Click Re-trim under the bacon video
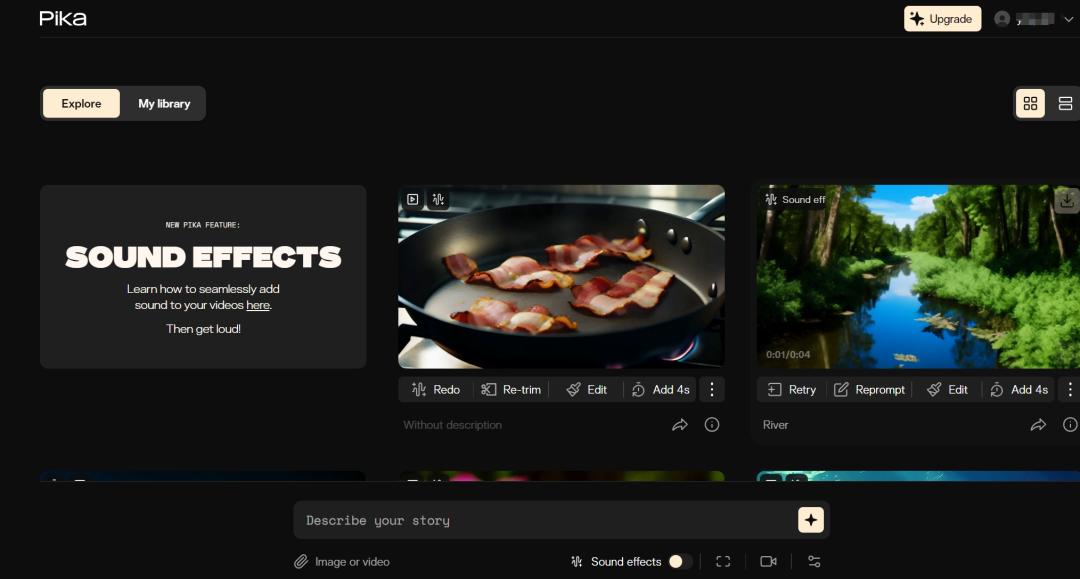 (x=511, y=390)
